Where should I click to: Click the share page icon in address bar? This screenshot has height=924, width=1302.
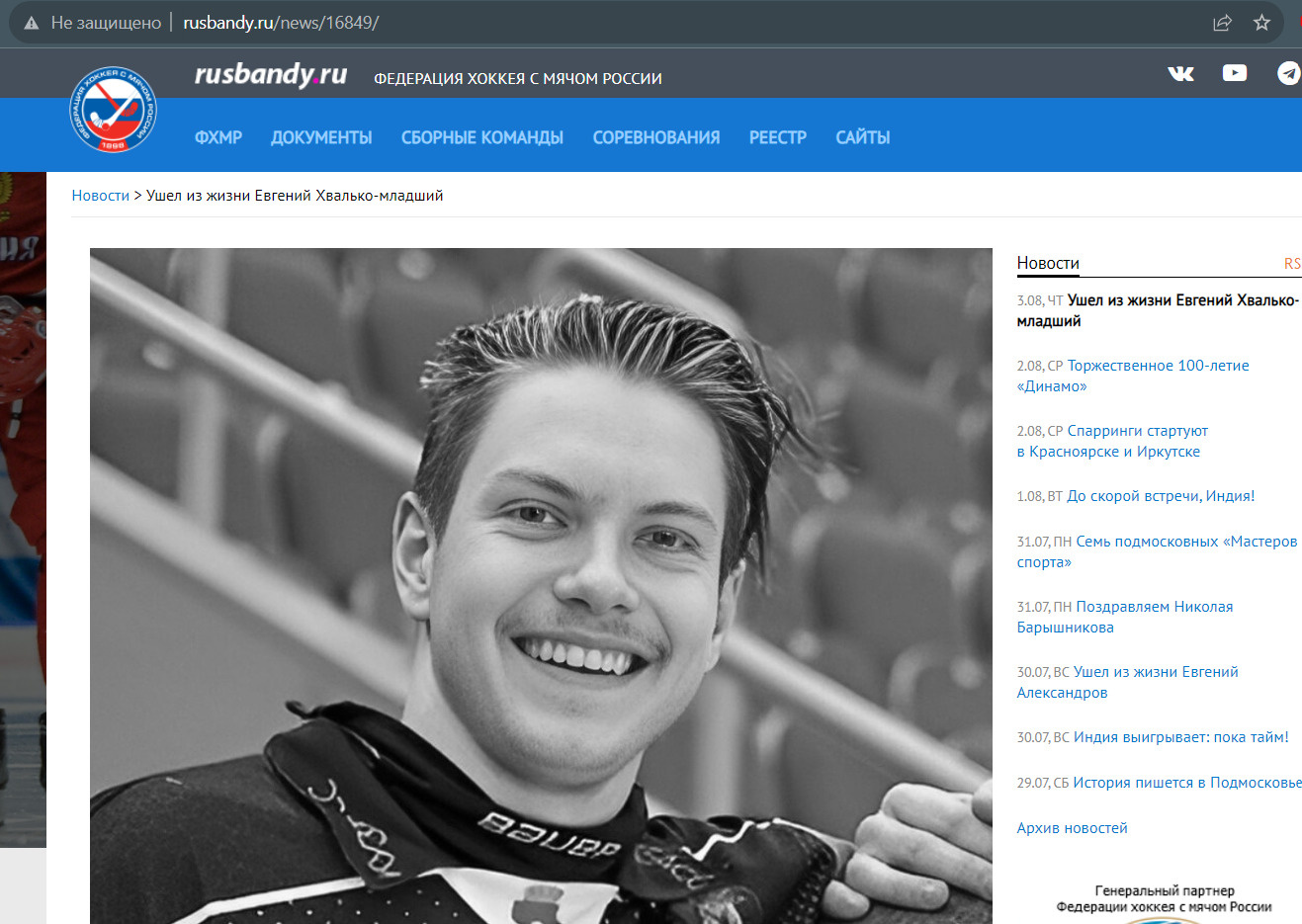pos(1222,23)
